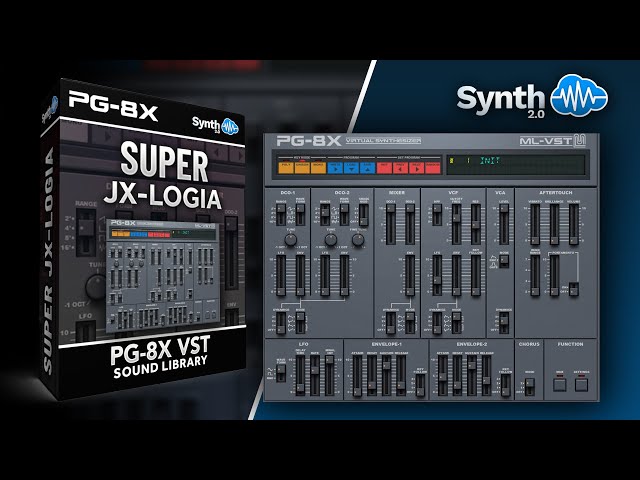Toggle the Mixer Dynamics switch
The height and width of the screenshot is (480, 640).
pos(391,322)
